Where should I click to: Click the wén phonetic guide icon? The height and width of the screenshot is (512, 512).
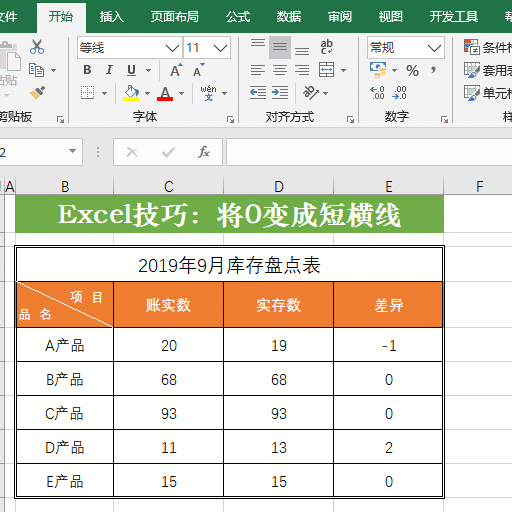point(208,93)
